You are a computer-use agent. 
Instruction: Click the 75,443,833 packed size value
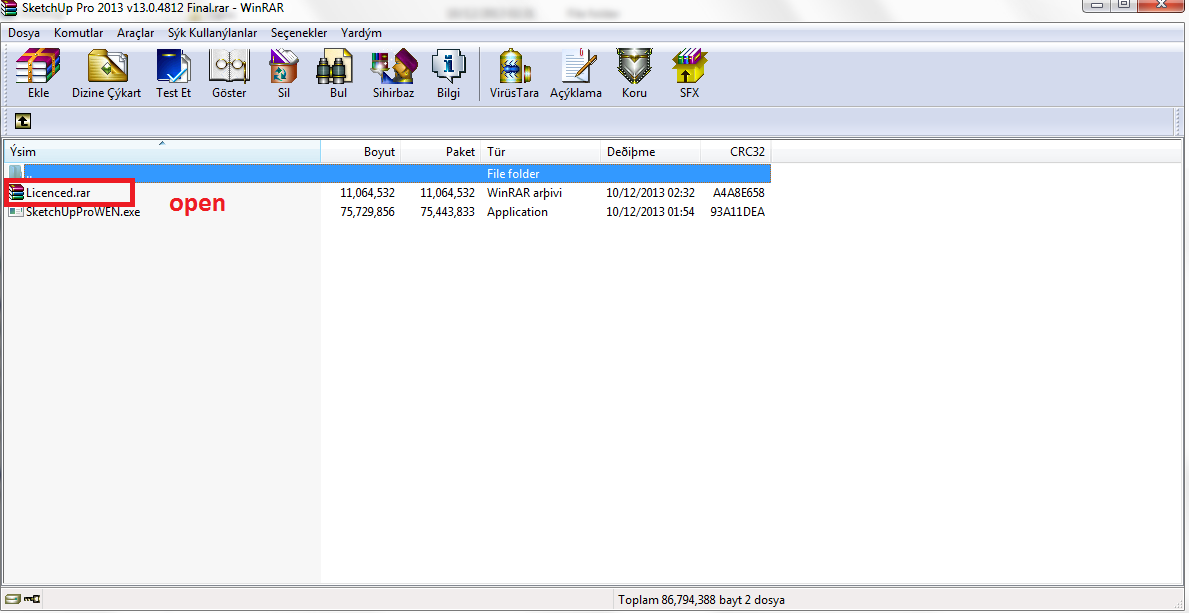[447, 212]
